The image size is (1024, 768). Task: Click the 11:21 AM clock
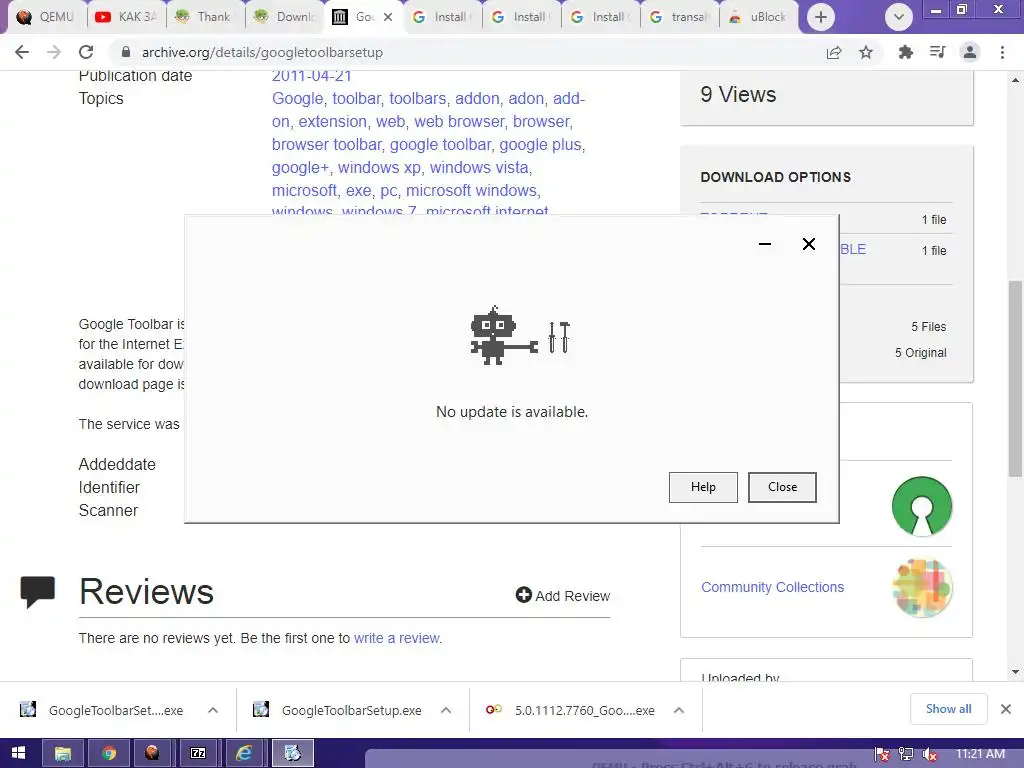(x=980, y=754)
